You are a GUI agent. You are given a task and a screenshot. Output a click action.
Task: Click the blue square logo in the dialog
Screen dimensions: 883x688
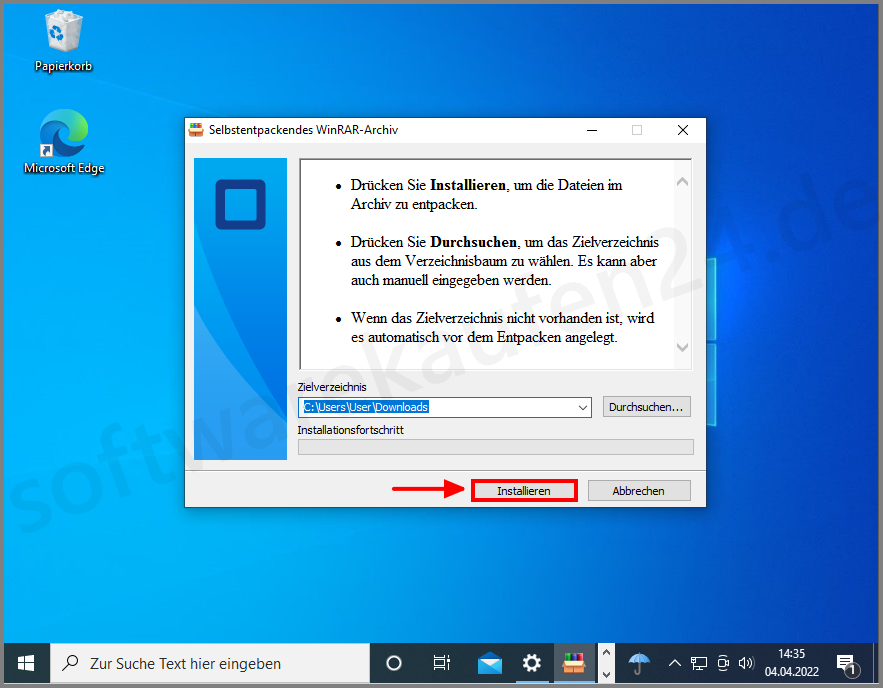(240, 204)
